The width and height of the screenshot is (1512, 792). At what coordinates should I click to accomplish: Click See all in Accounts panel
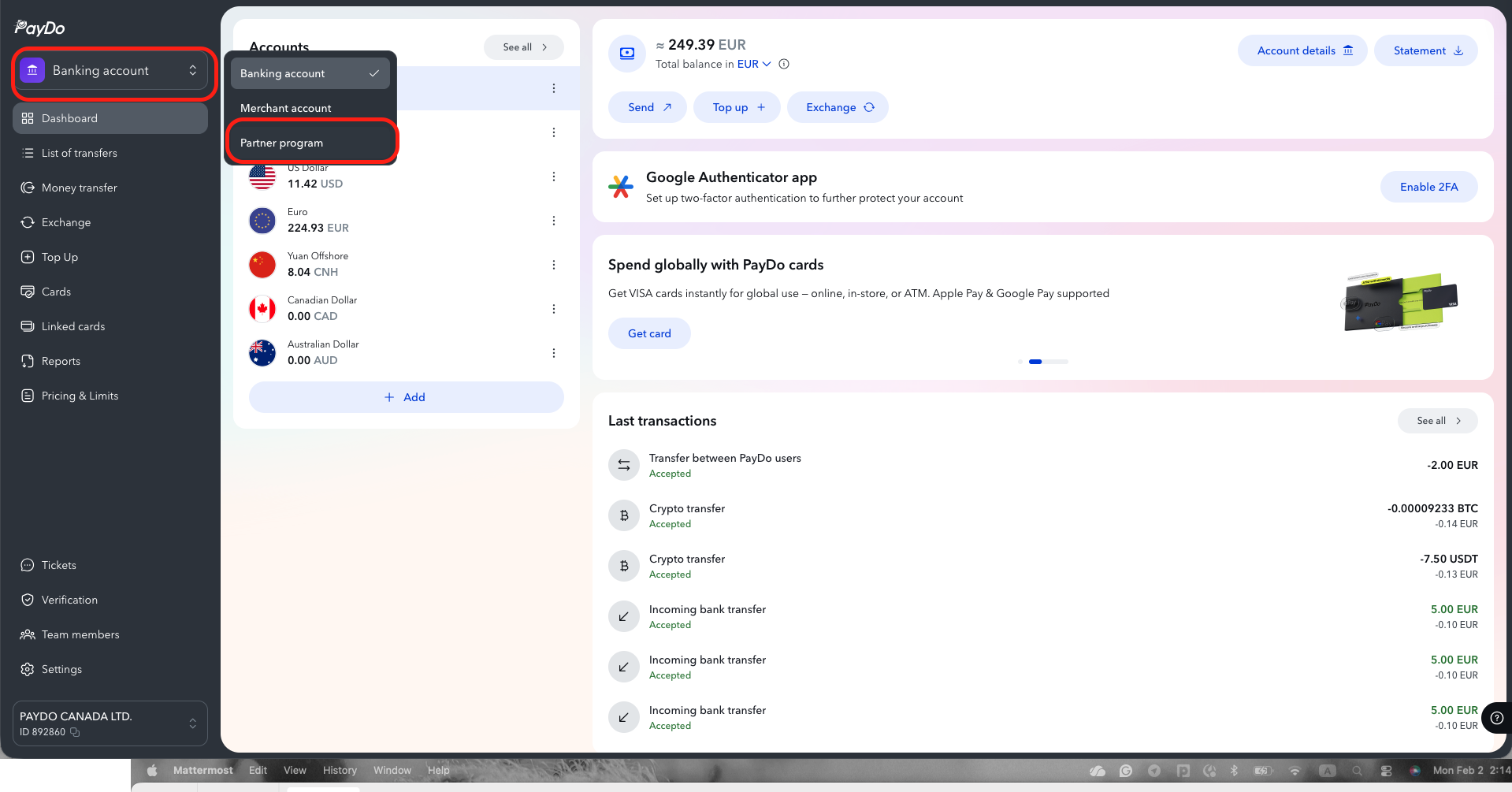[524, 47]
